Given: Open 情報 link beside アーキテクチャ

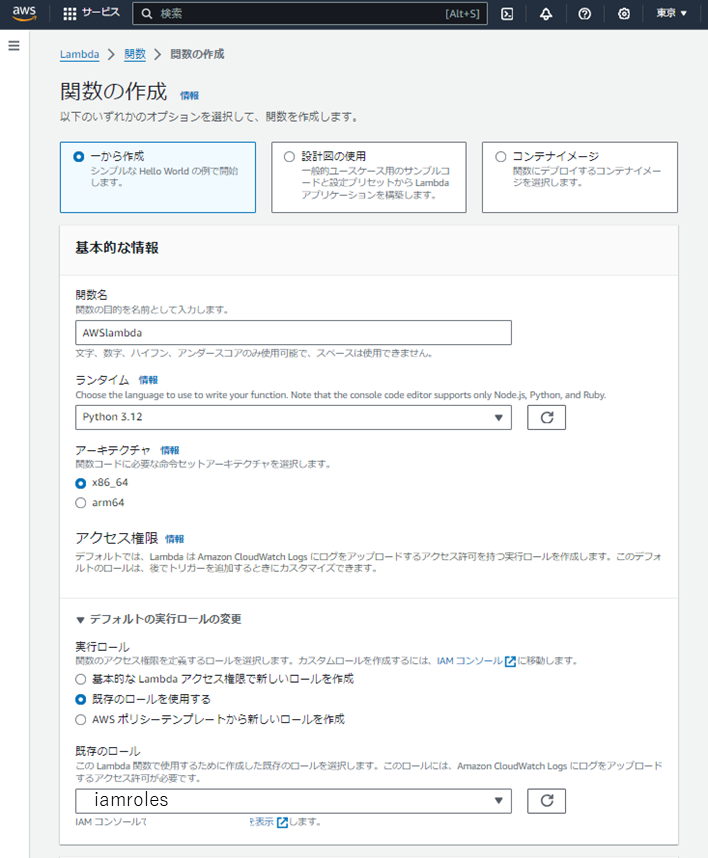Looking at the screenshot, I should (170, 450).
